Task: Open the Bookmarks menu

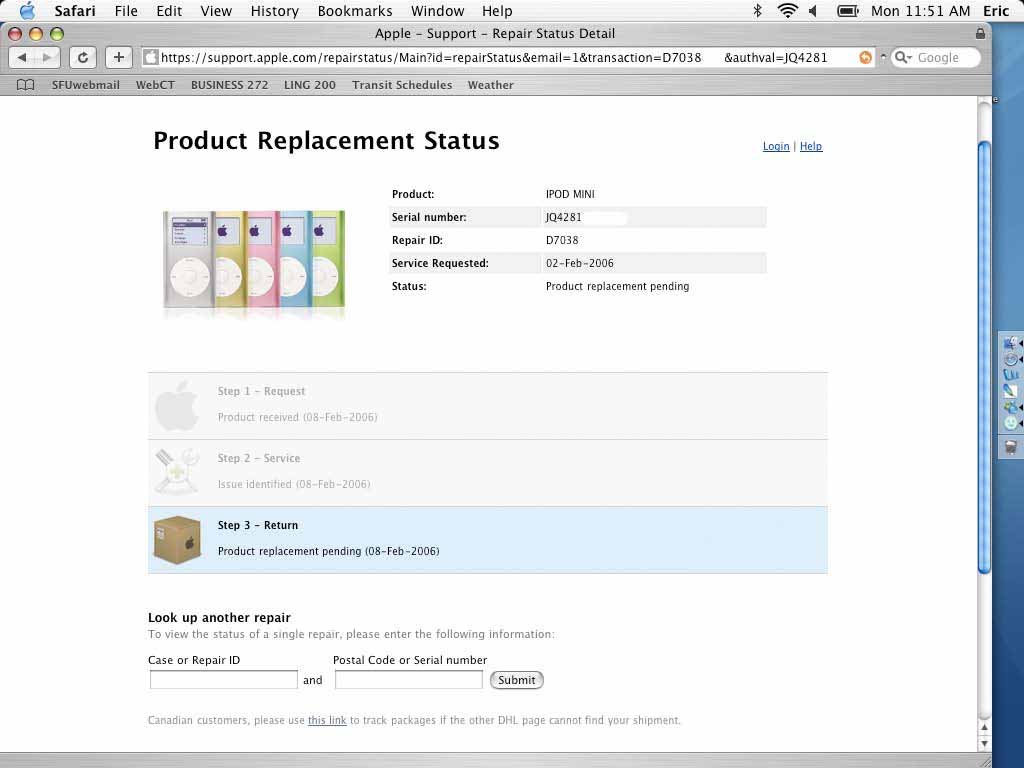Action: tap(355, 11)
